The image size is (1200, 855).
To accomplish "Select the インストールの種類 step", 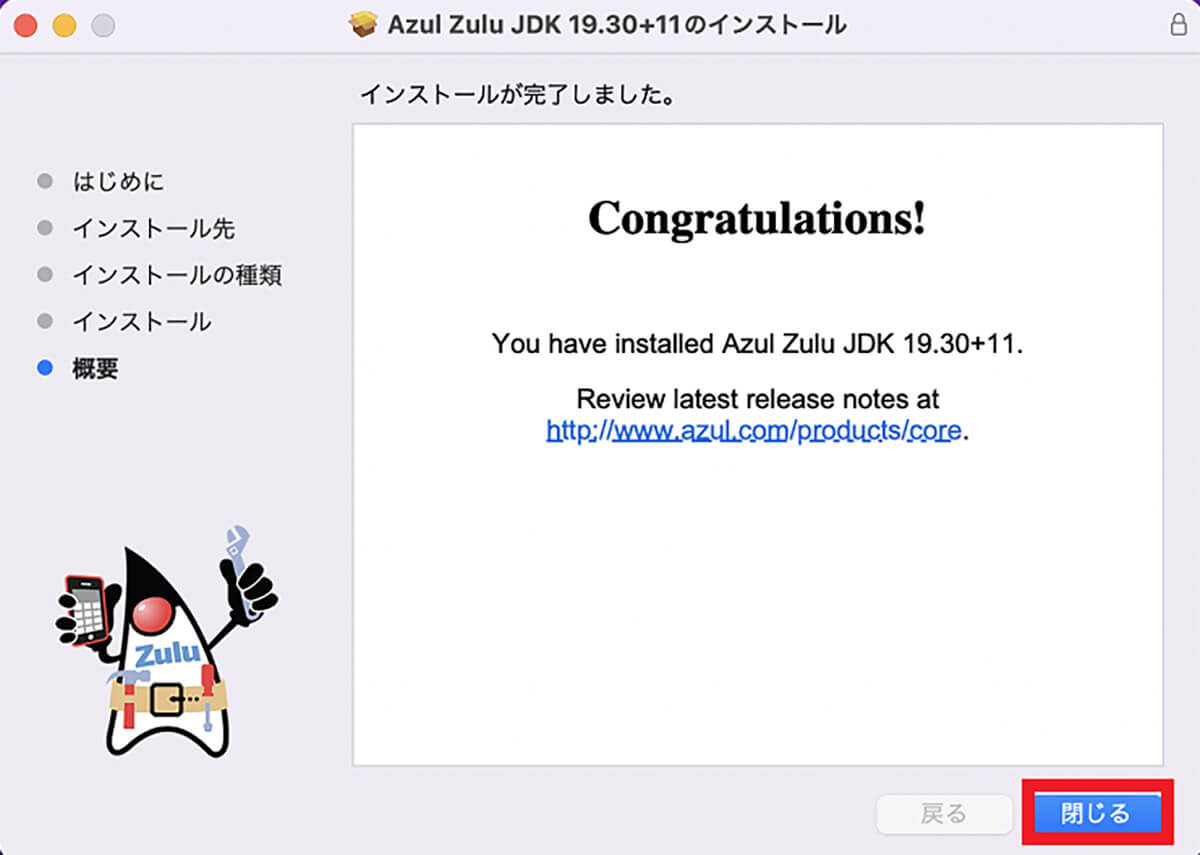I will tap(177, 275).
